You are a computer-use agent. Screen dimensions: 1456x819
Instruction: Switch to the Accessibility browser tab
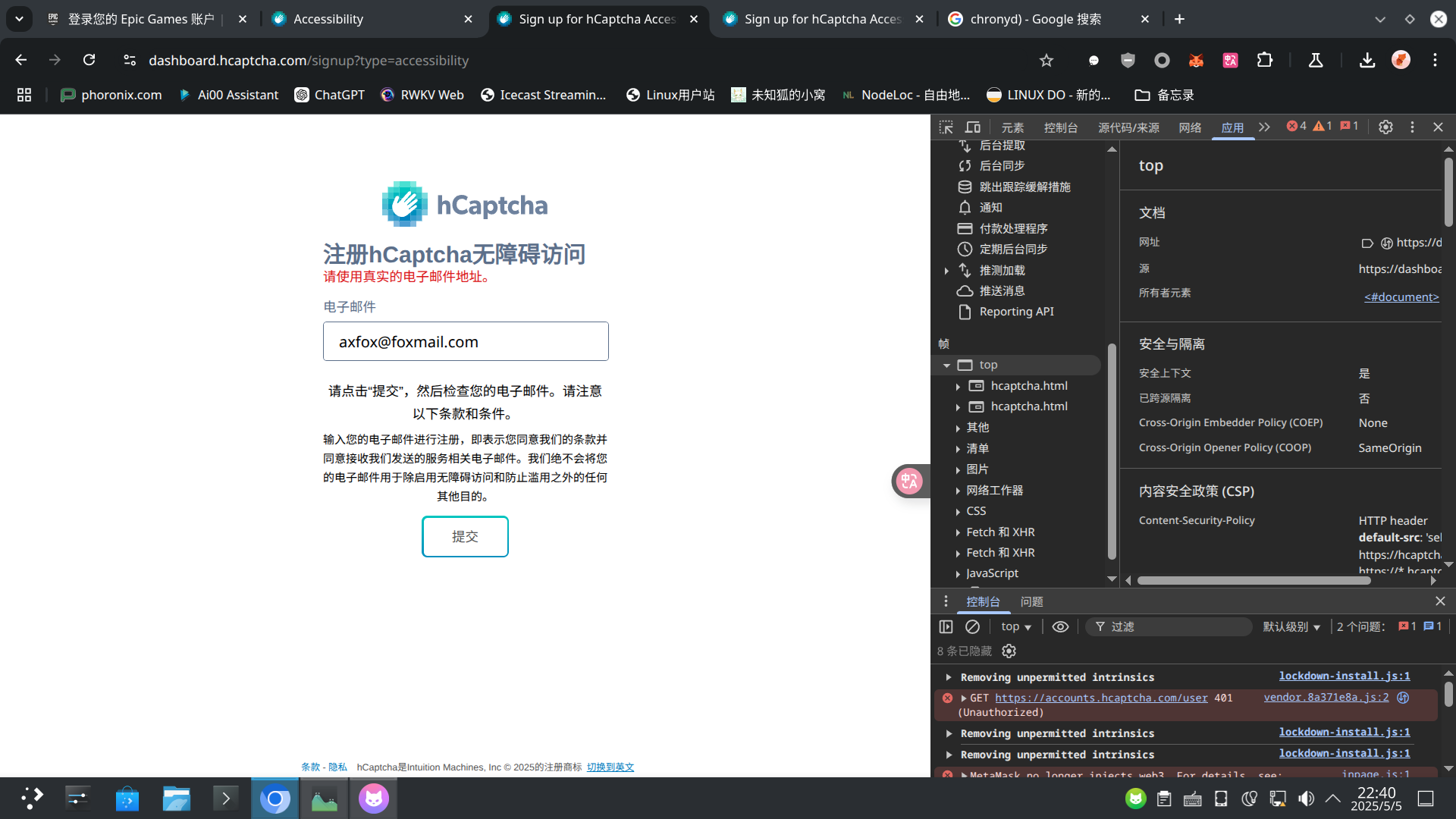(372, 19)
